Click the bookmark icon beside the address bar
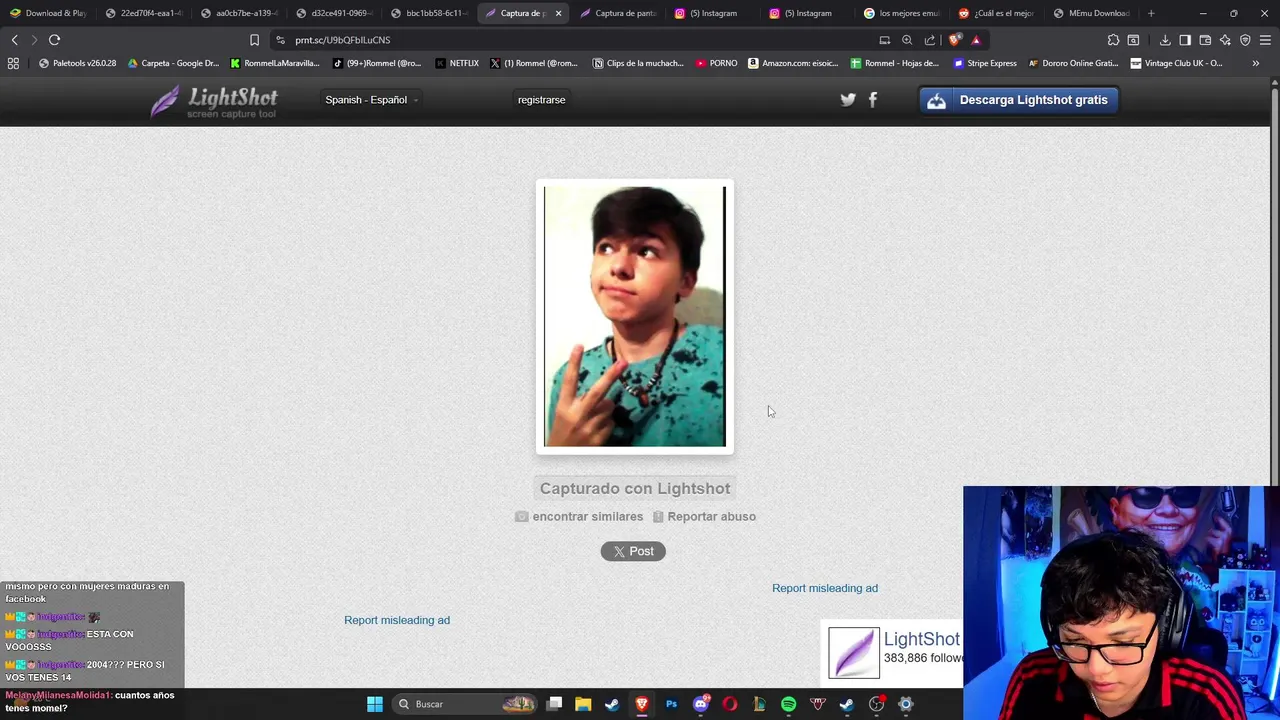This screenshot has width=1280, height=720. pos(254,40)
